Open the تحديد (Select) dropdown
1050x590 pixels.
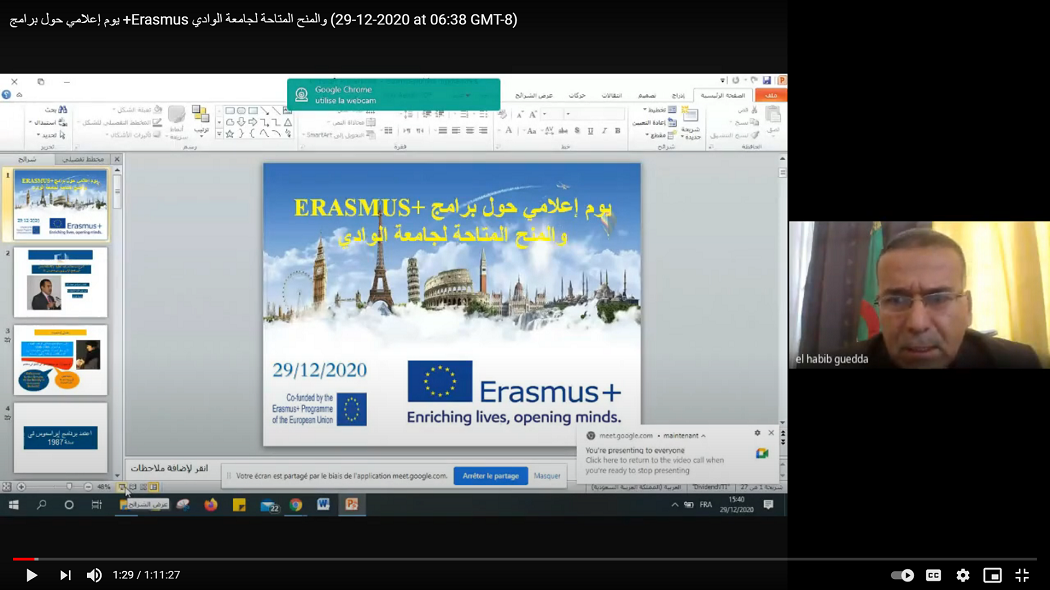coord(51,135)
